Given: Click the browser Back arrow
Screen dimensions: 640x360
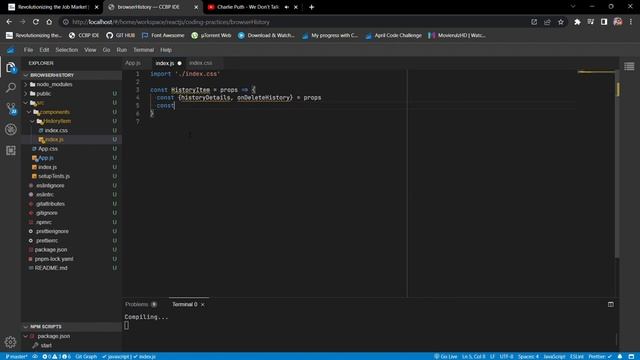Looking at the screenshot, I should [x=9, y=22].
